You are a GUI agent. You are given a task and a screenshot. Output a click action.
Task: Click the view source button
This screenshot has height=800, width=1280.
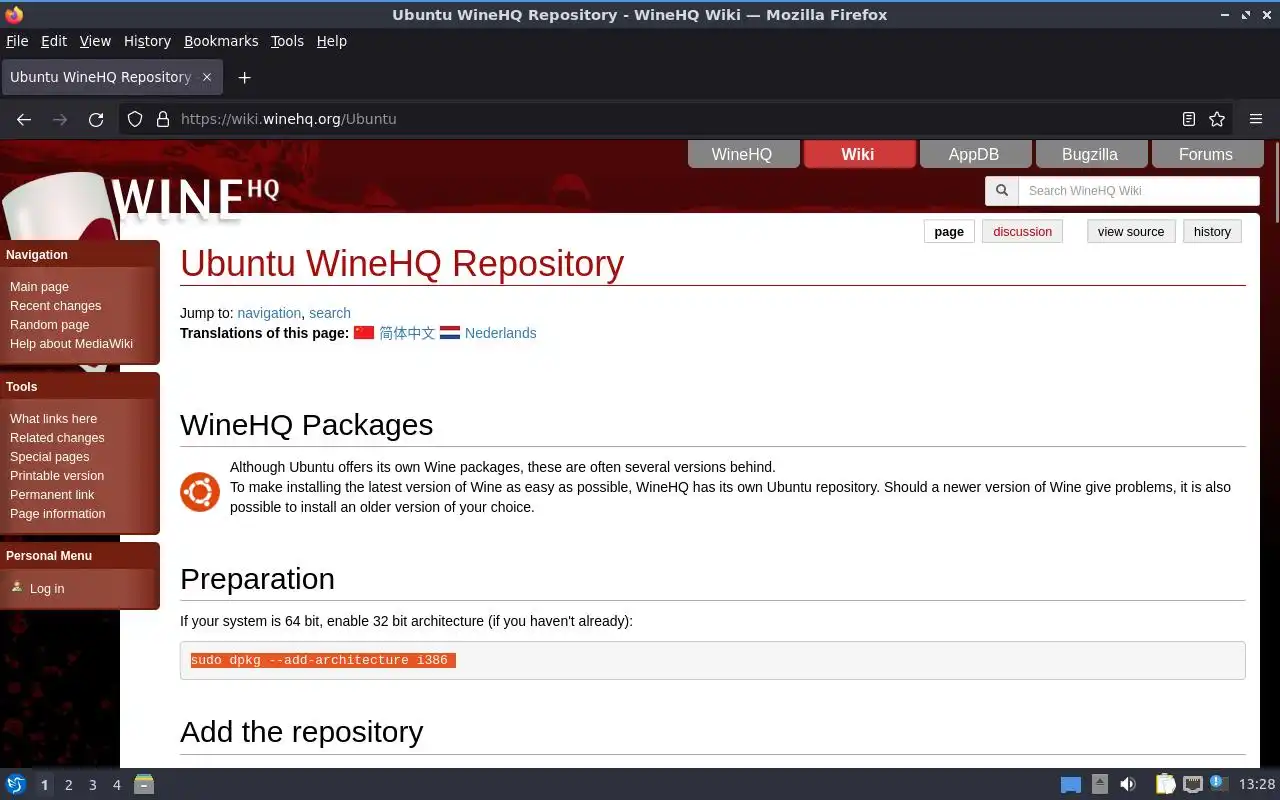(1131, 231)
